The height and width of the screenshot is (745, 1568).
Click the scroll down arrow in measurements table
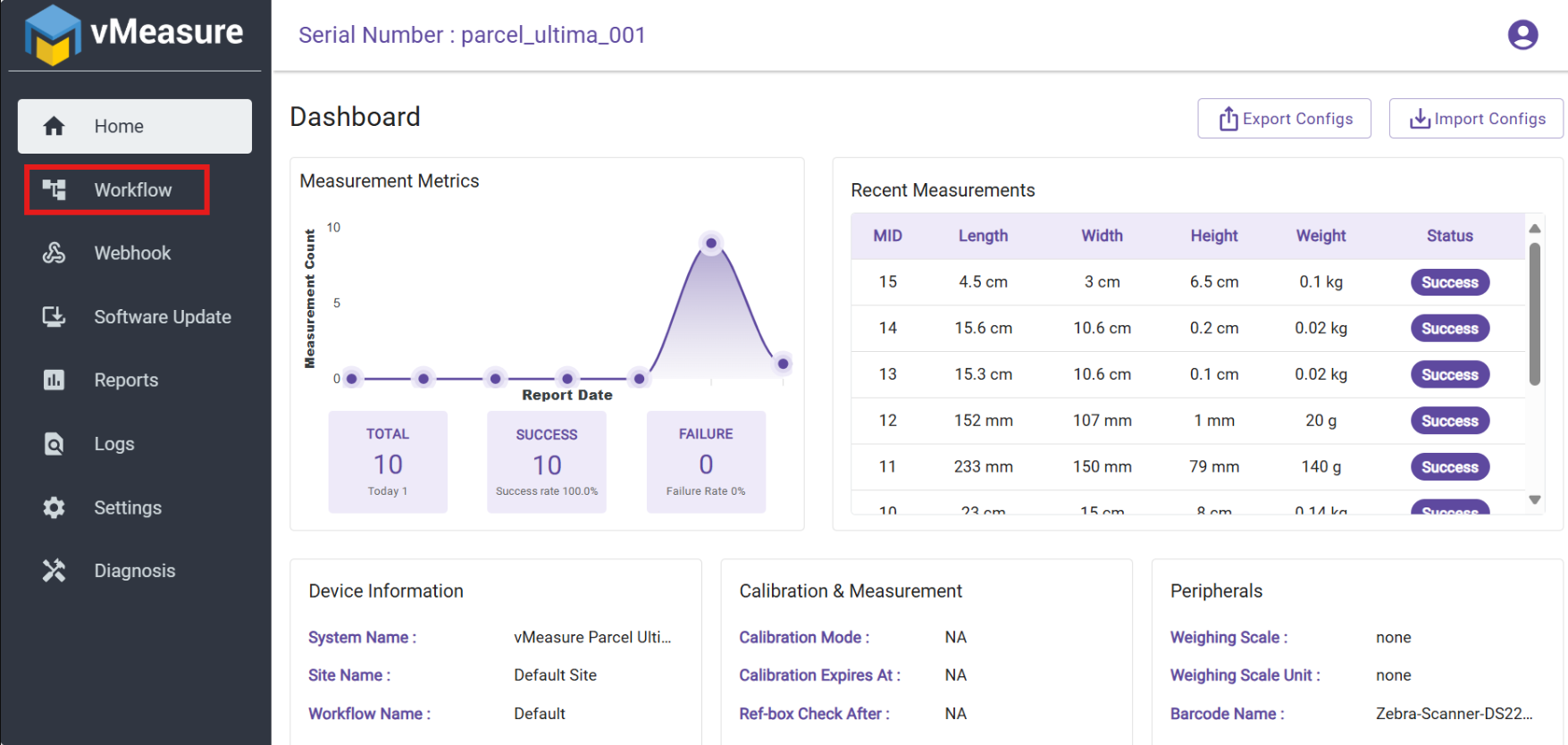pyautogui.click(x=1534, y=500)
